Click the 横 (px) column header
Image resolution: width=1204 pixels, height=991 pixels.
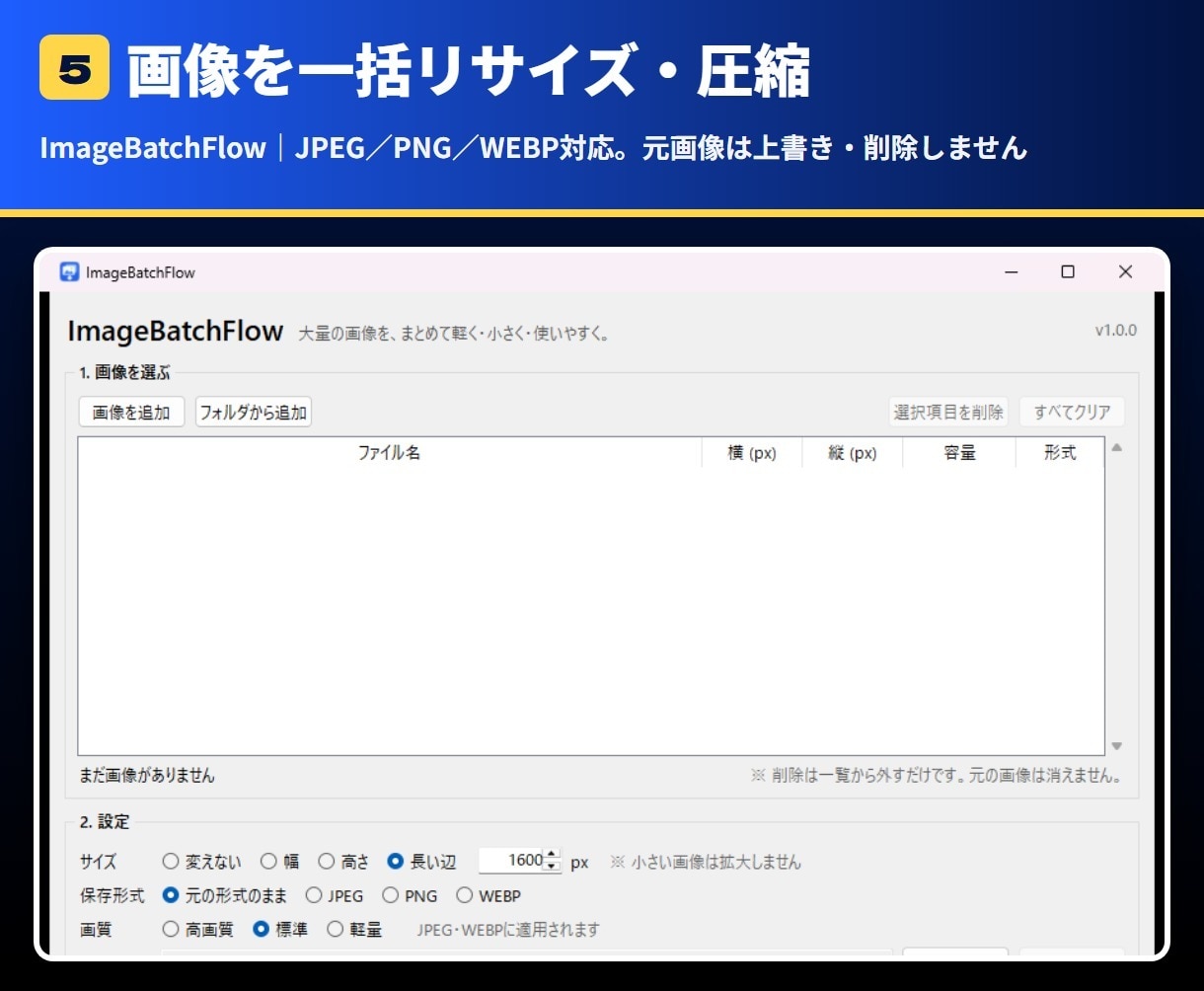(752, 453)
